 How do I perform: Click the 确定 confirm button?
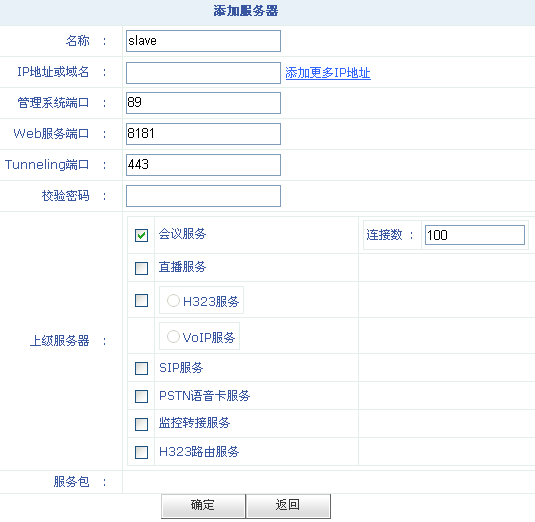point(203,506)
